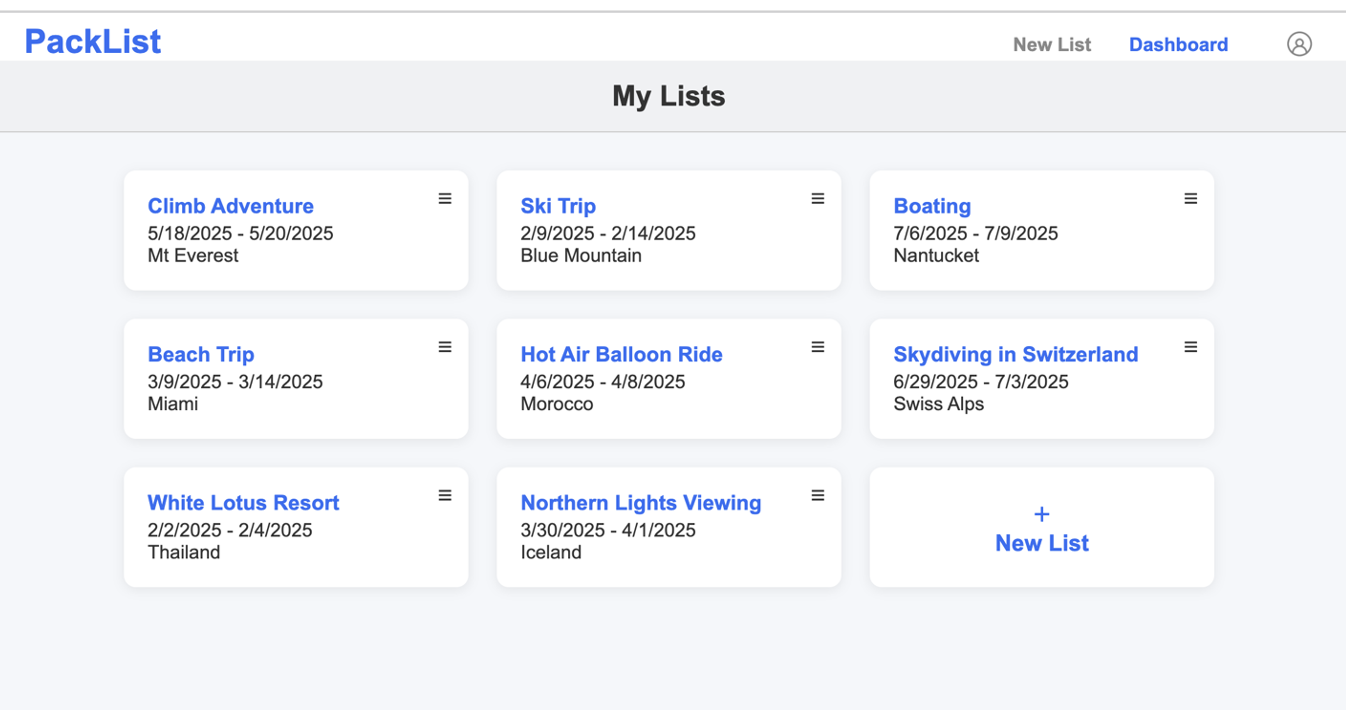
Task: Open the Northern Lights Viewing list
Action: pos(641,502)
